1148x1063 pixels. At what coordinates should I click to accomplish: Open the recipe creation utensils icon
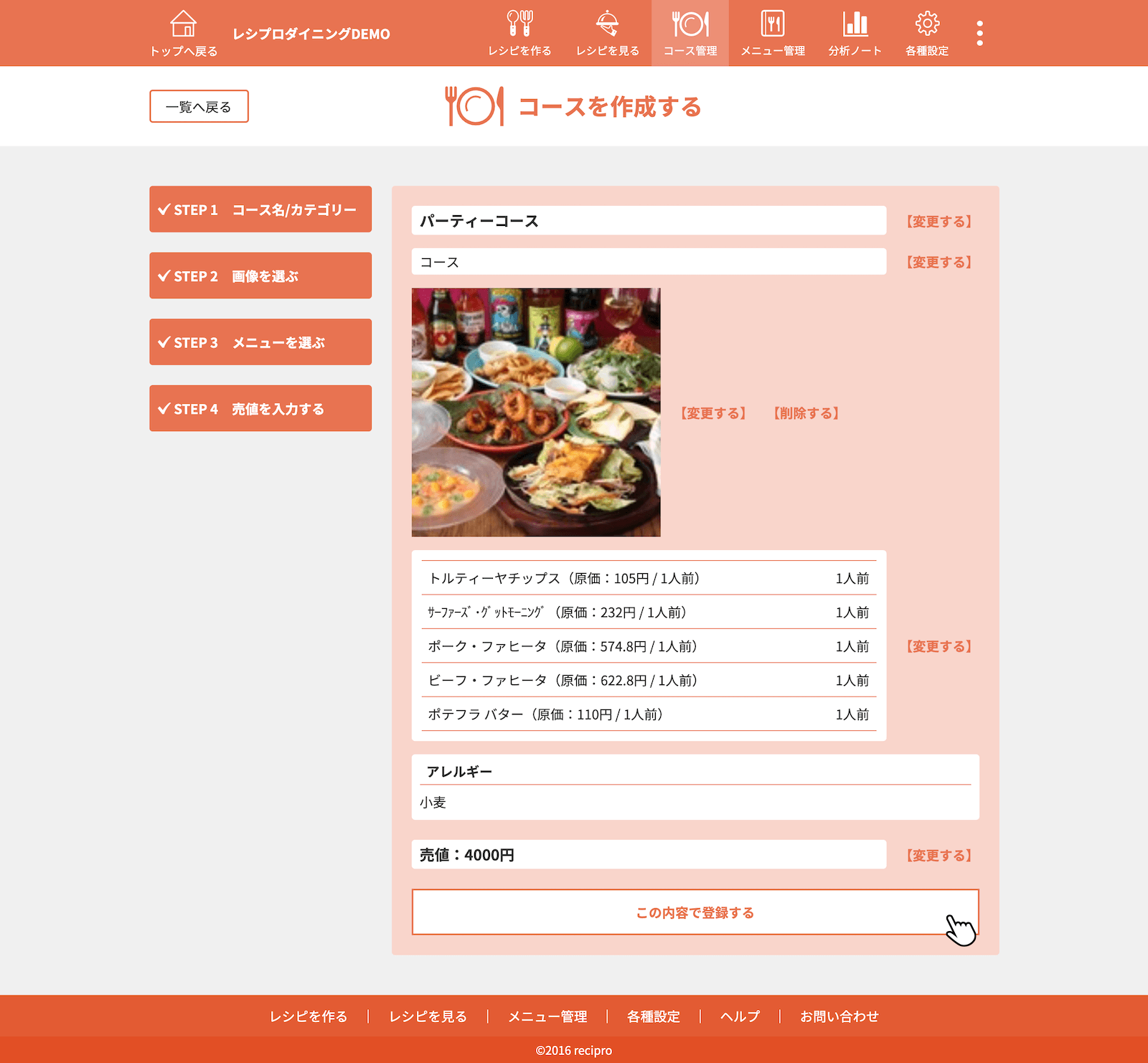(519, 25)
